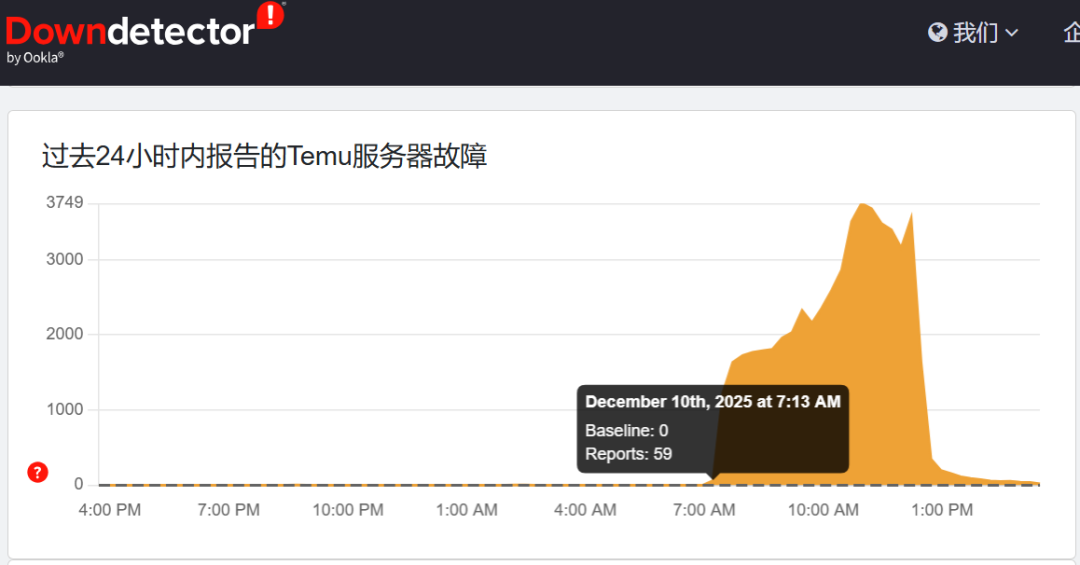Image resolution: width=1080 pixels, height=565 pixels.
Task: Open the partially visible 企 menu item
Action: (1070, 33)
